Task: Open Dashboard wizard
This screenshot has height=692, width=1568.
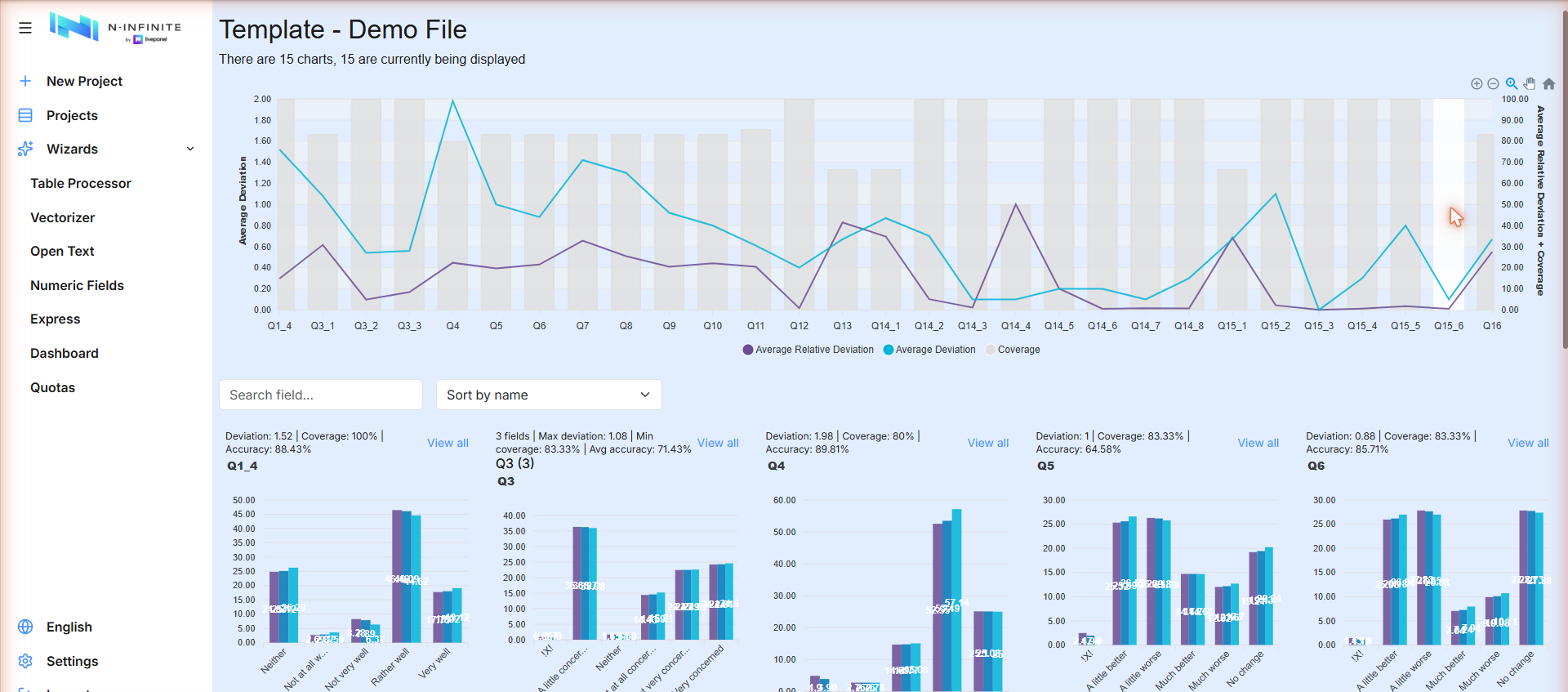Action: click(x=65, y=353)
